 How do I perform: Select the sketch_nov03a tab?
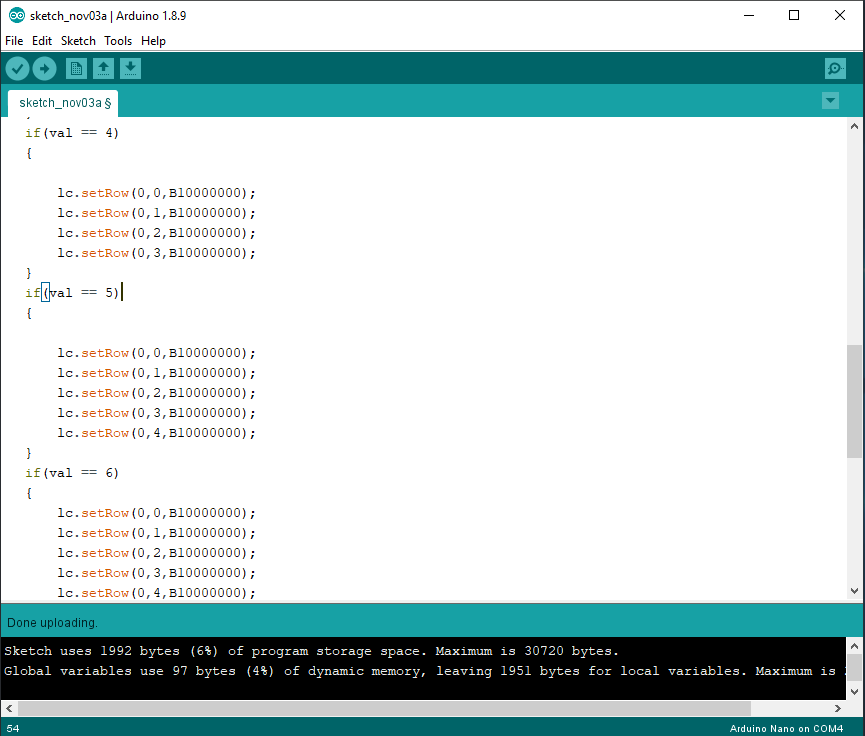[63, 103]
